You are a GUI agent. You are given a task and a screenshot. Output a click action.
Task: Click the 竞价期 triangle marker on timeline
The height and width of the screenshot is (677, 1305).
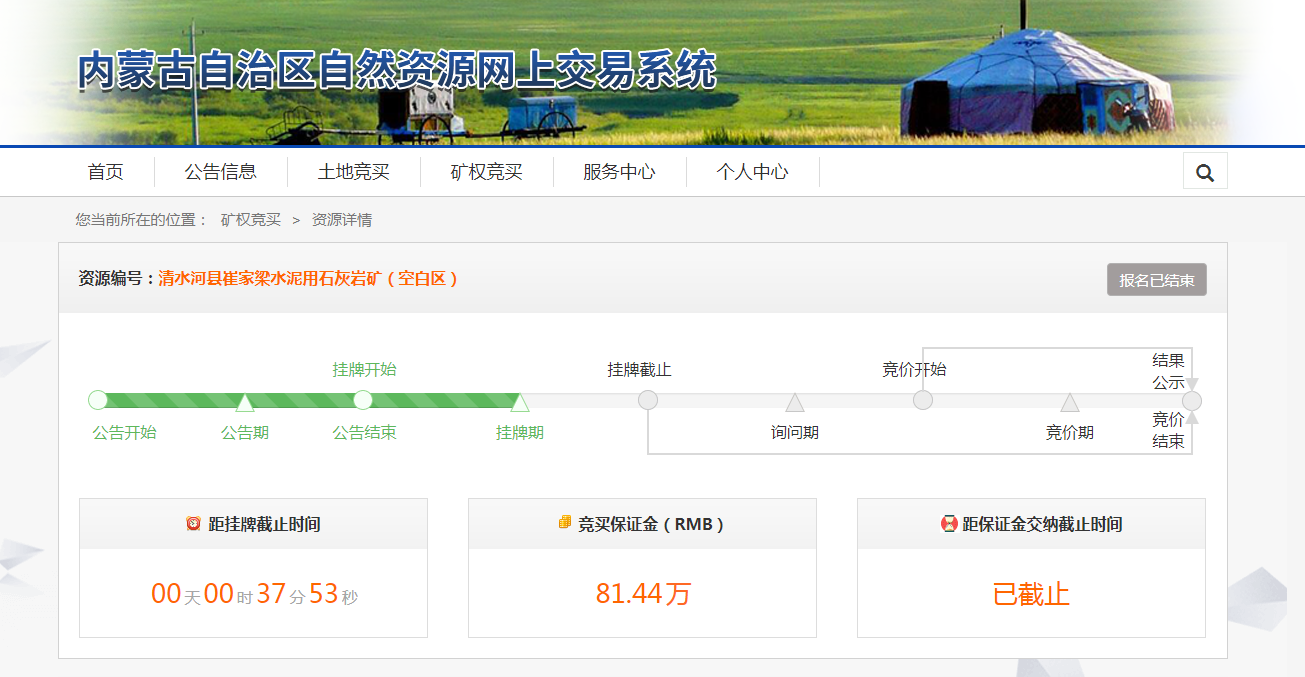click(1069, 402)
